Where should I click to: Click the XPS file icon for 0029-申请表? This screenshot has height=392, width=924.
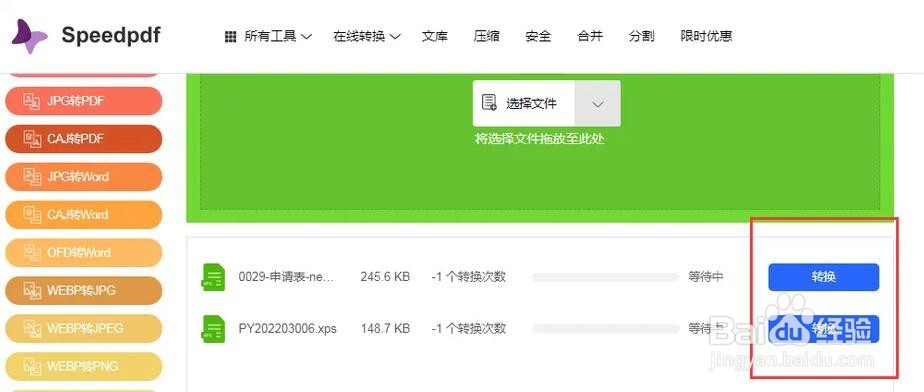pos(213,277)
